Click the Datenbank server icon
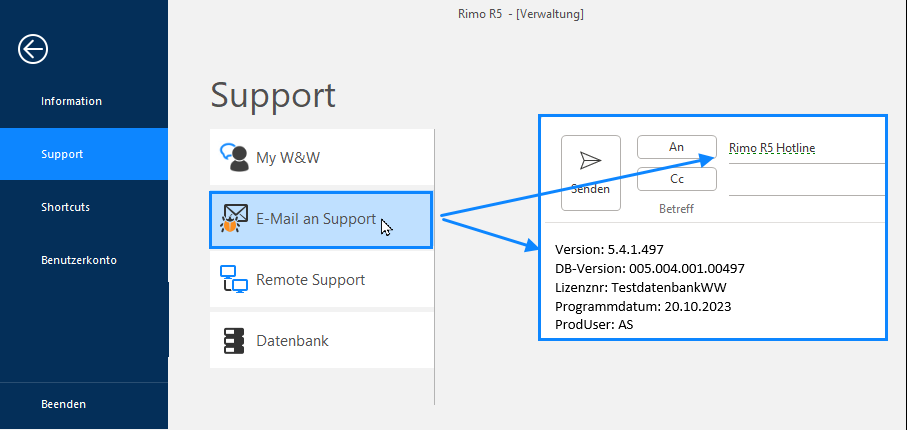907x430 pixels. coord(234,341)
